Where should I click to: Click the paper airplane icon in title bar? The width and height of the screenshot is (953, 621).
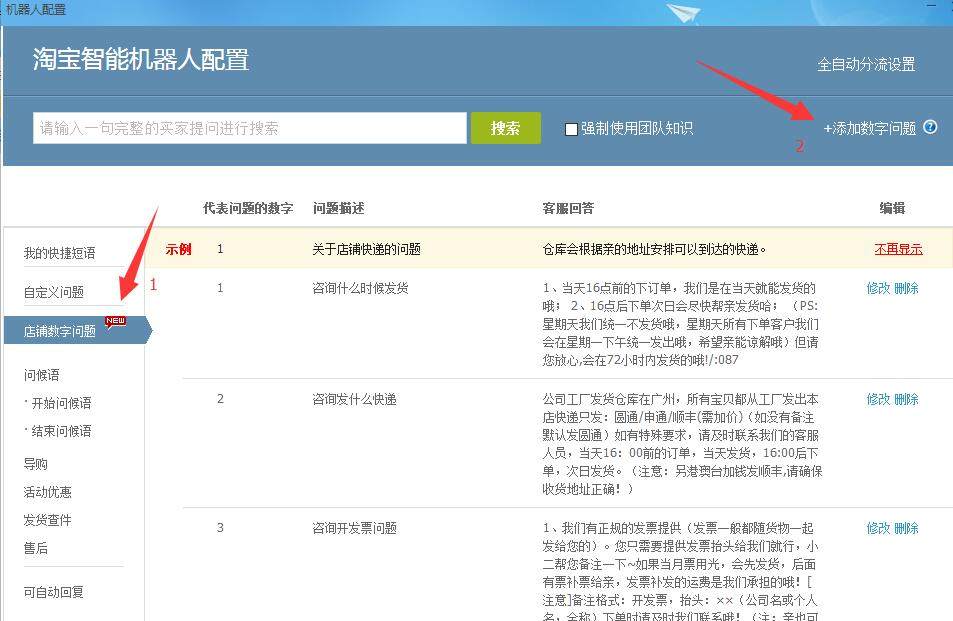683,12
